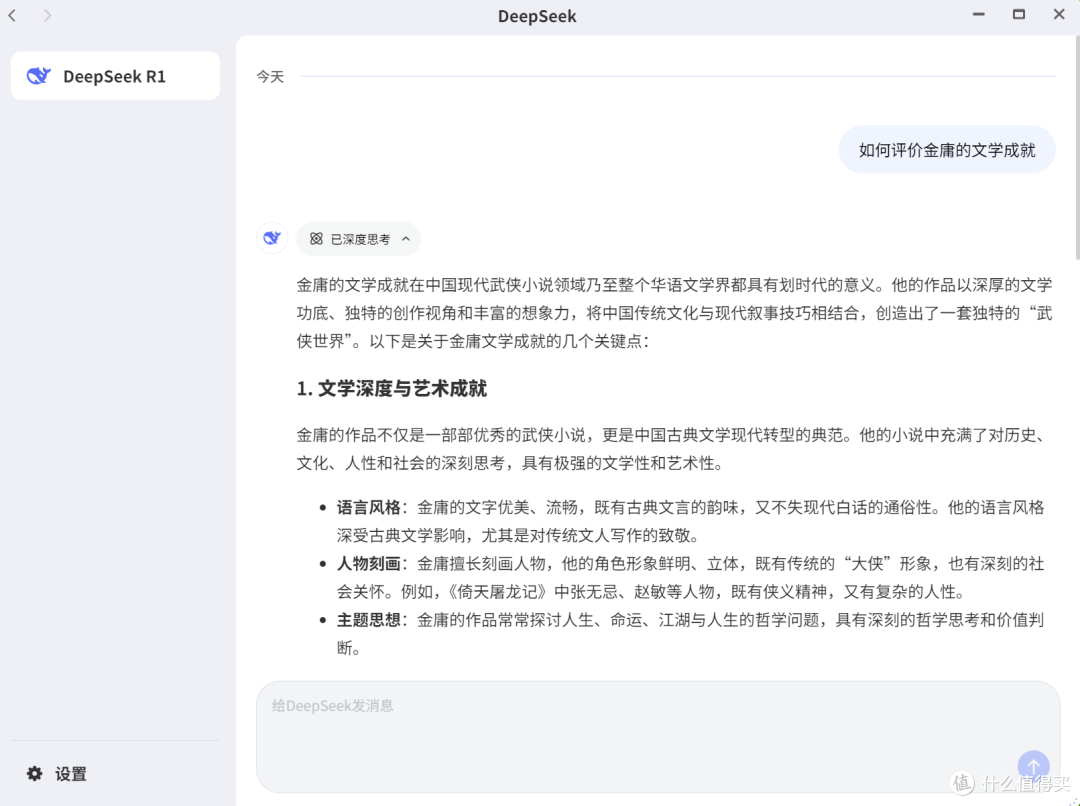Screen dimensions: 1080x806
Task: Click the DeepSeek whale logo in sidebar
Action: [x=39, y=76]
